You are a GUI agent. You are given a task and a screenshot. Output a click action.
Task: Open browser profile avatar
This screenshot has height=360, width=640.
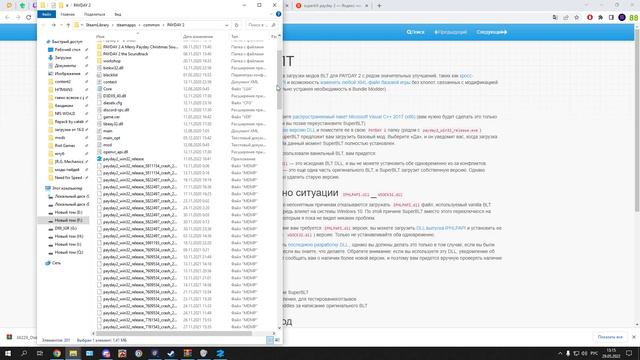pyautogui.click(x=622, y=18)
